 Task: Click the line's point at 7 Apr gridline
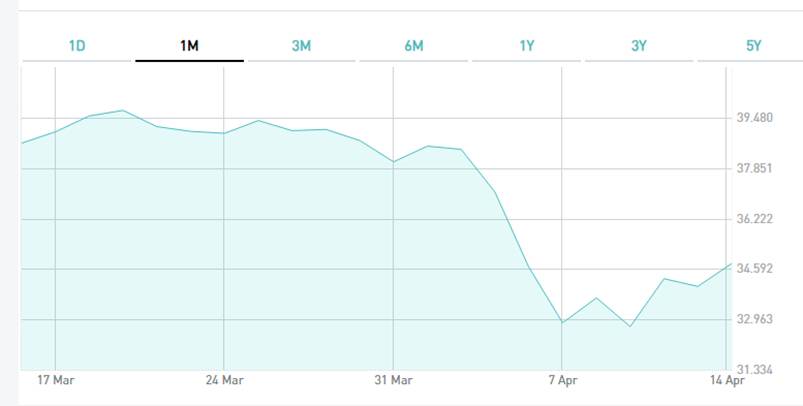[562, 323]
